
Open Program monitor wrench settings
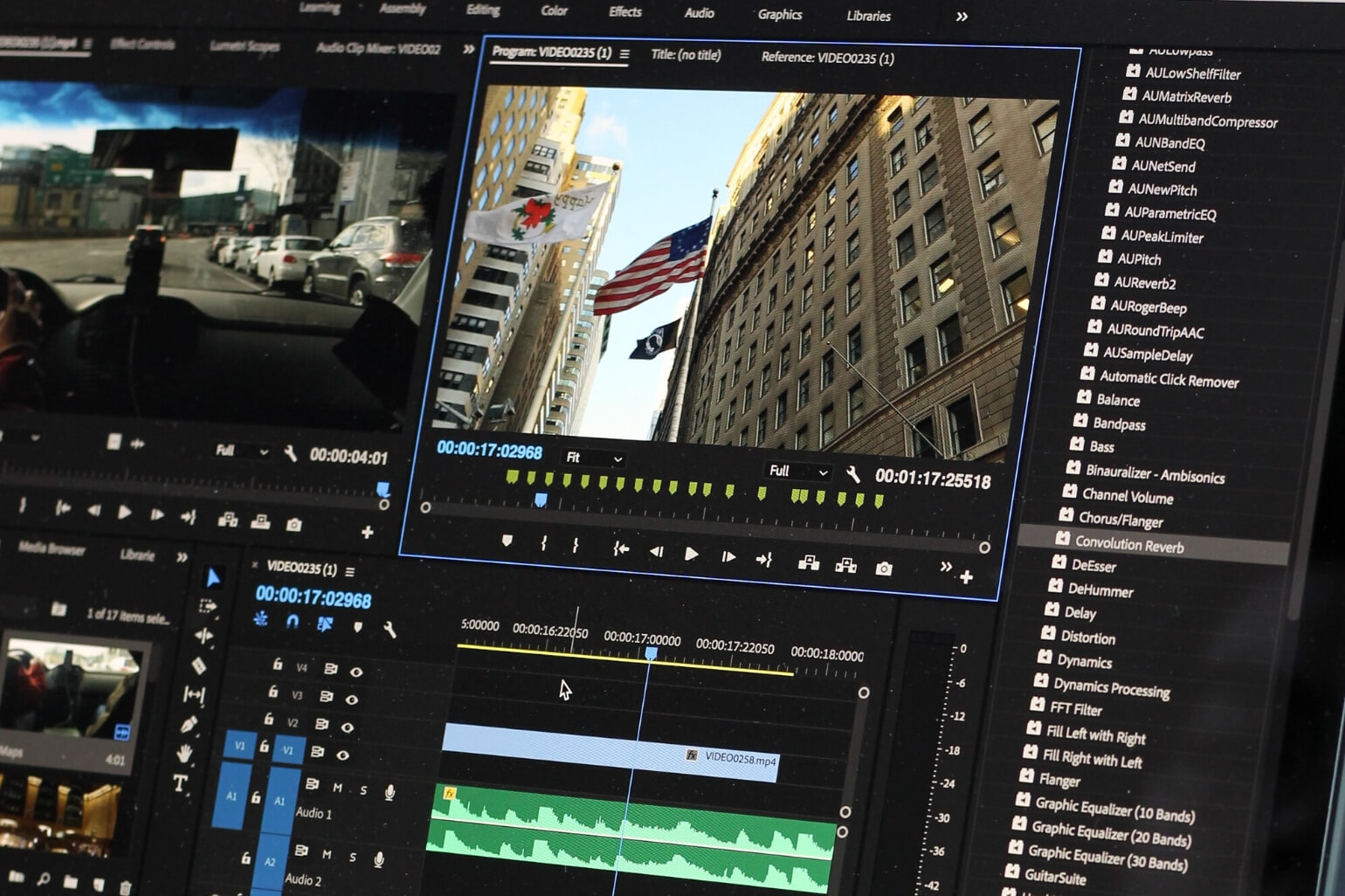[x=852, y=475]
